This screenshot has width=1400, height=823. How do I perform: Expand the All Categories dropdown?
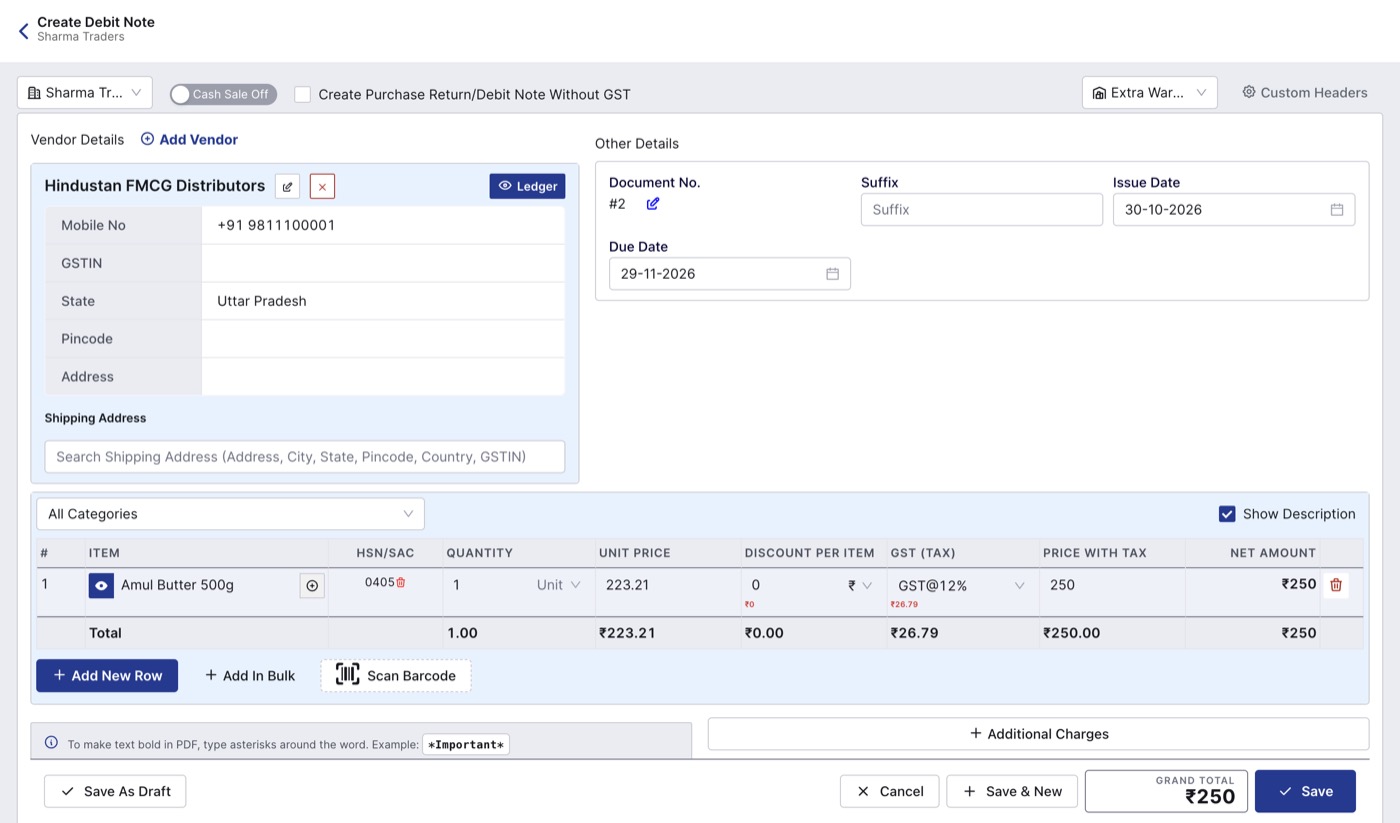pos(231,514)
